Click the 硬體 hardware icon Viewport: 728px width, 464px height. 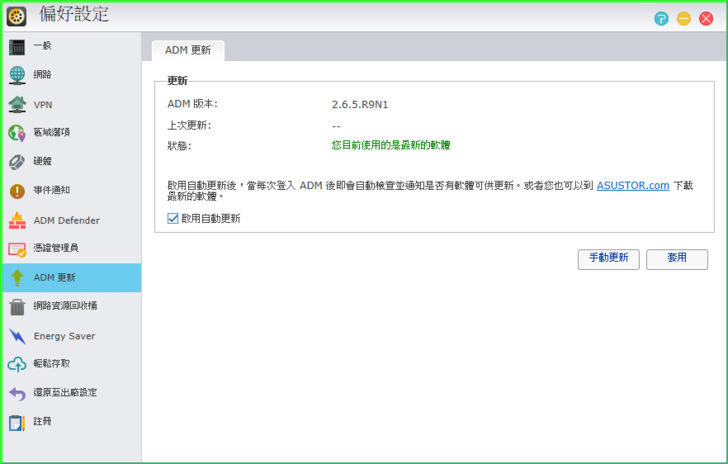[17, 162]
